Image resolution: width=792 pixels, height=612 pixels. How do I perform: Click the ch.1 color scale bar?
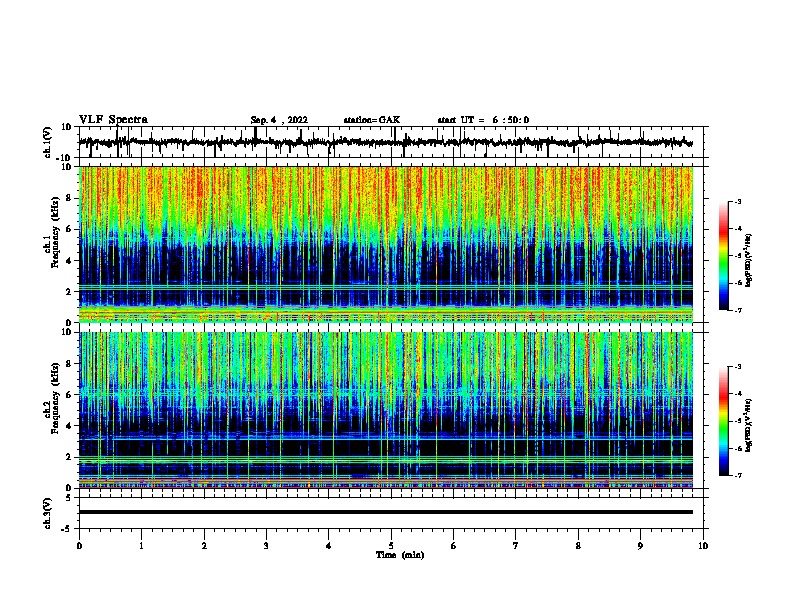click(x=724, y=256)
